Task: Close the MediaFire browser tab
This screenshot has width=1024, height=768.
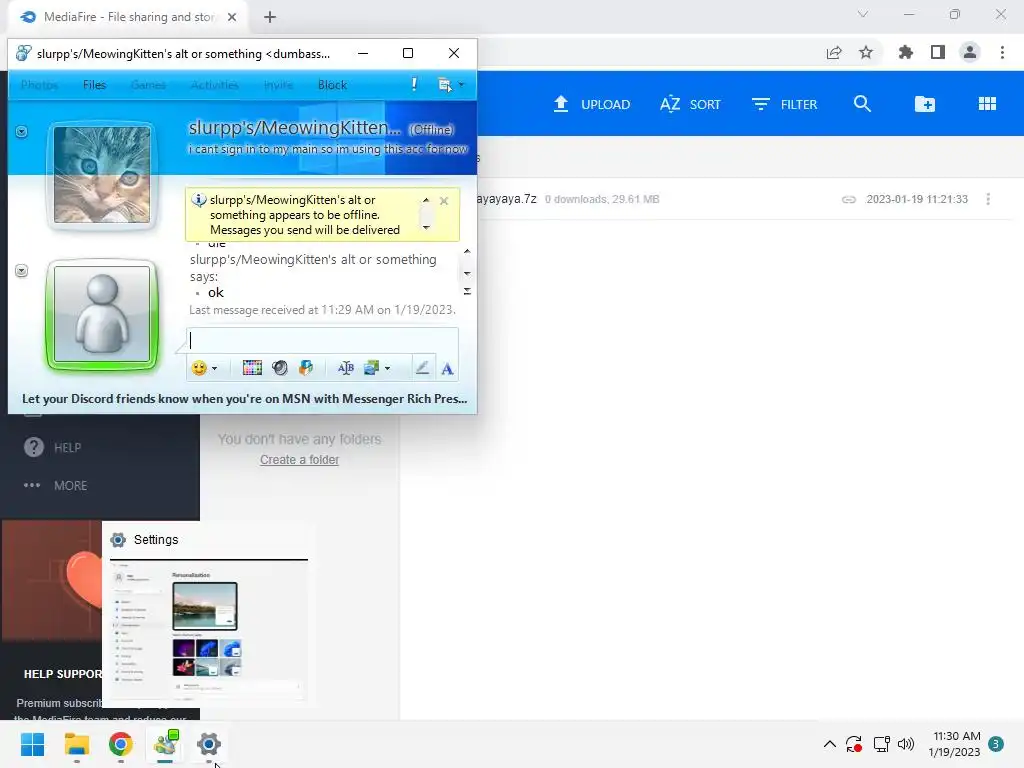Action: (232, 17)
